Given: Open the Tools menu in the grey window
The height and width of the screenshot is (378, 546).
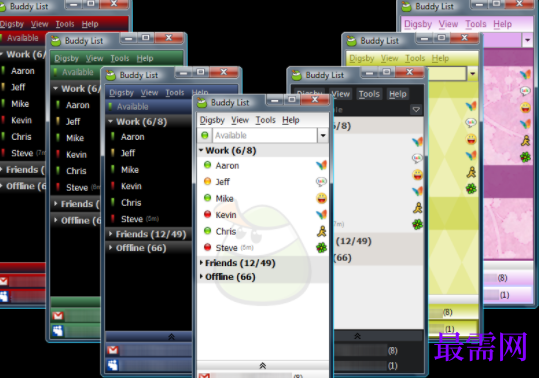Looking at the screenshot, I should (x=369, y=94).
